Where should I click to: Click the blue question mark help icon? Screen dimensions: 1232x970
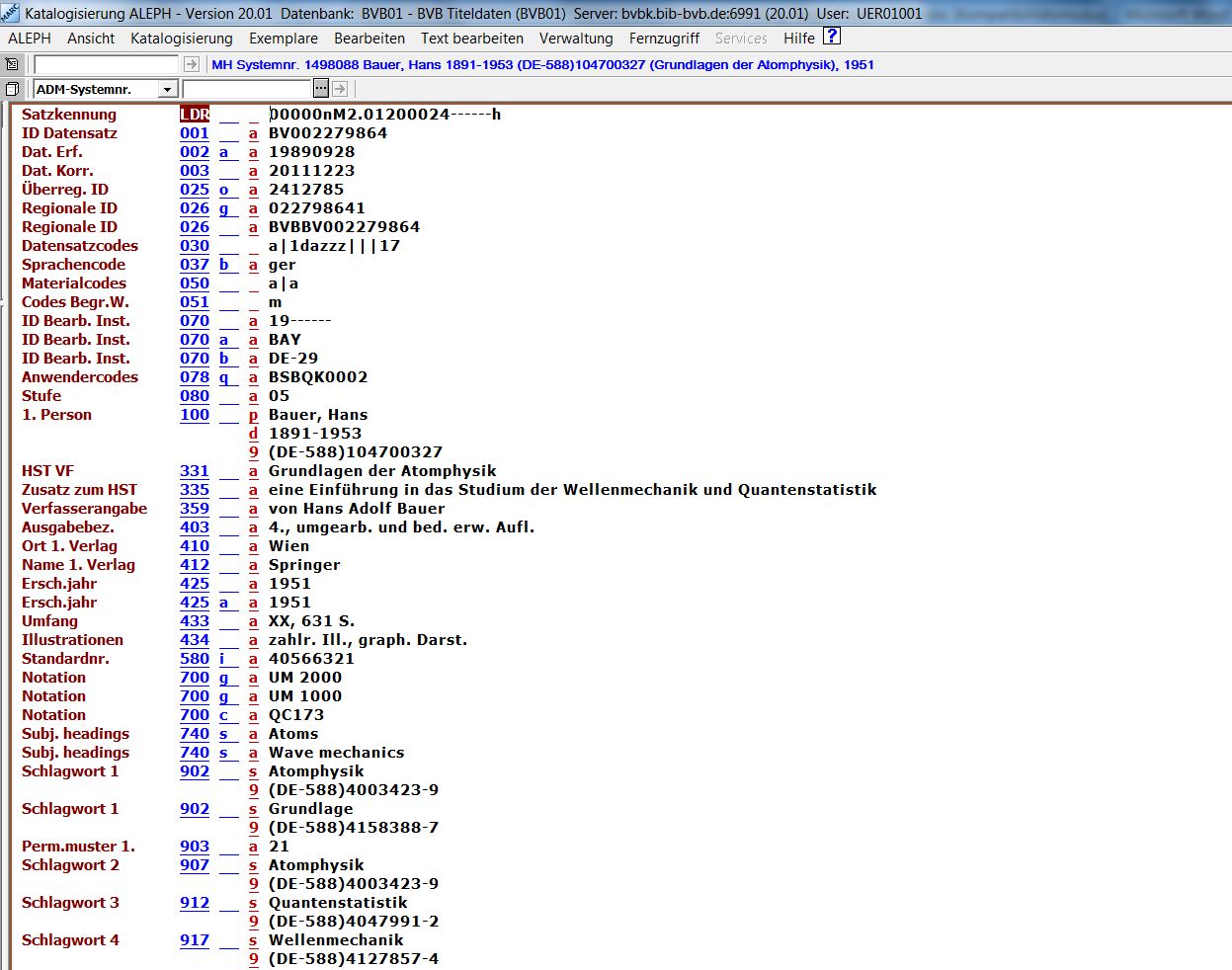[x=832, y=37]
